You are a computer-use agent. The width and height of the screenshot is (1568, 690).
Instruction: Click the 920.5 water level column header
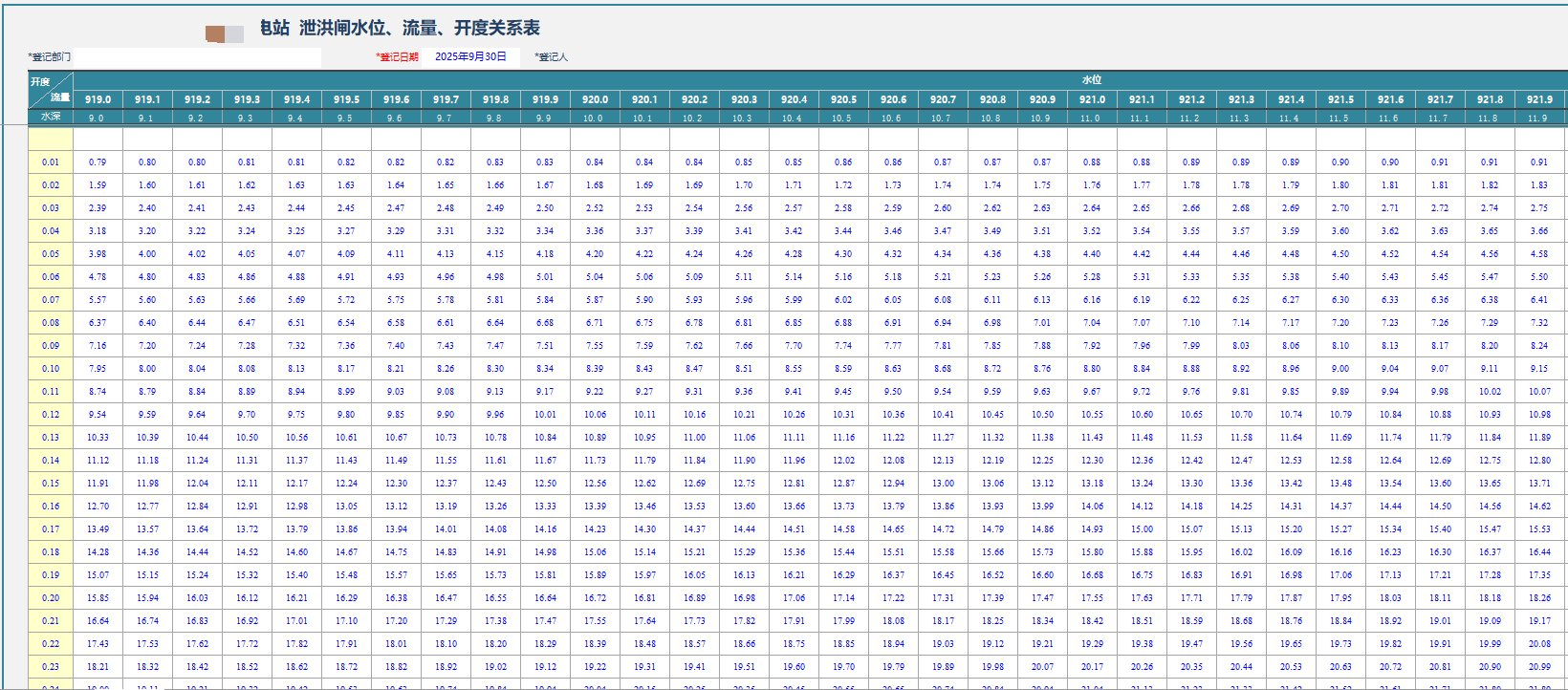point(843,99)
